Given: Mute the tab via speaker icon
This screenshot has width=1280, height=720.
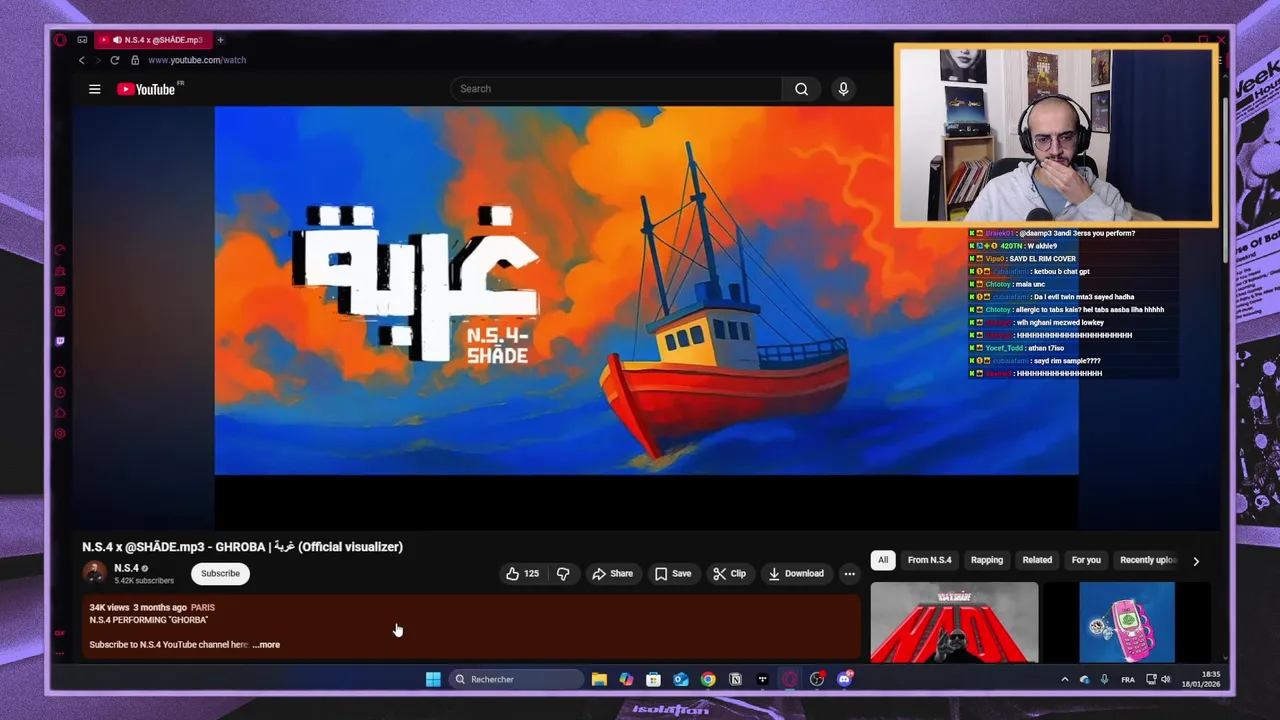Looking at the screenshot, I should [x=117, y=40].
